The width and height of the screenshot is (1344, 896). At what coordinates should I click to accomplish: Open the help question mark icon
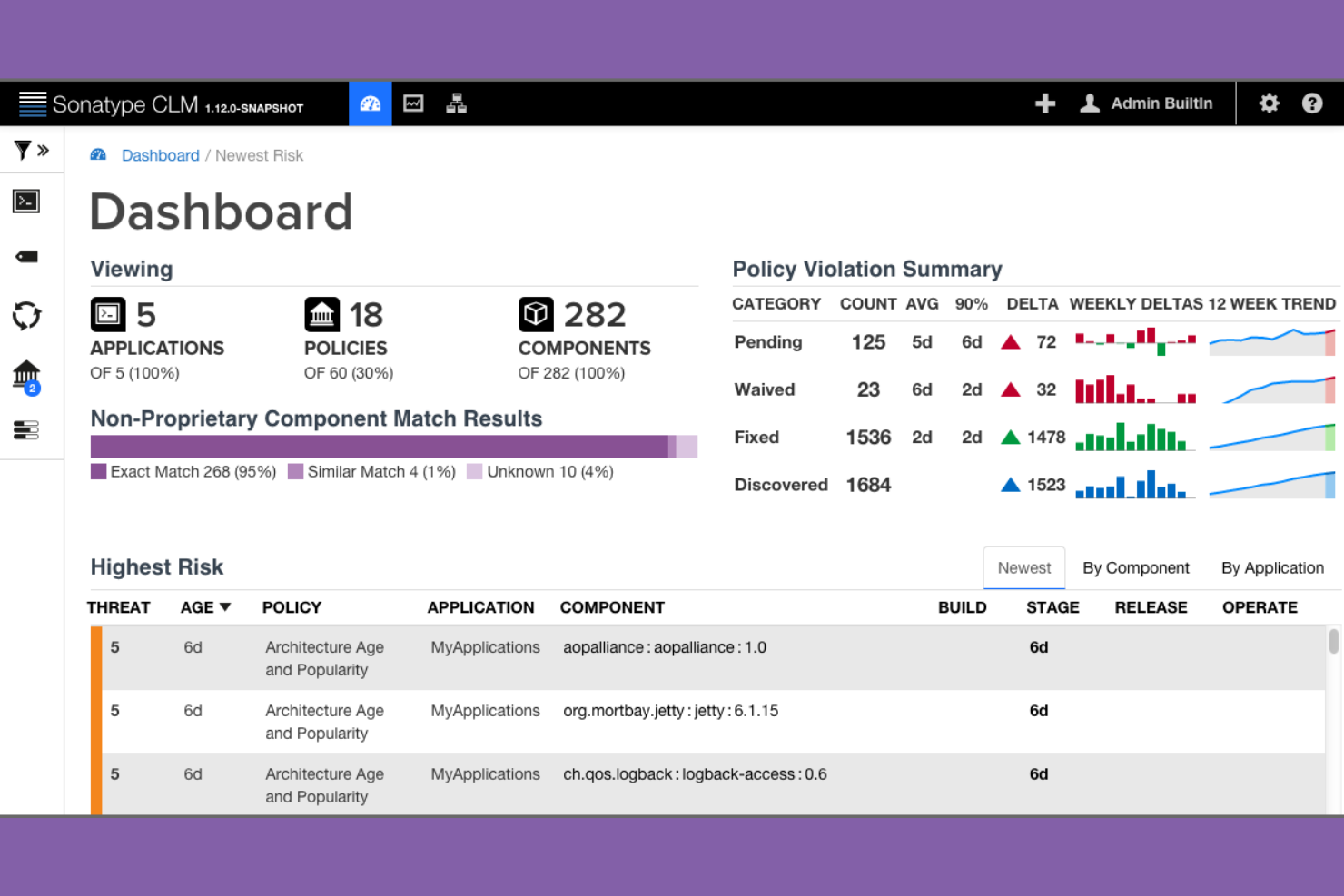(1312, 103)
